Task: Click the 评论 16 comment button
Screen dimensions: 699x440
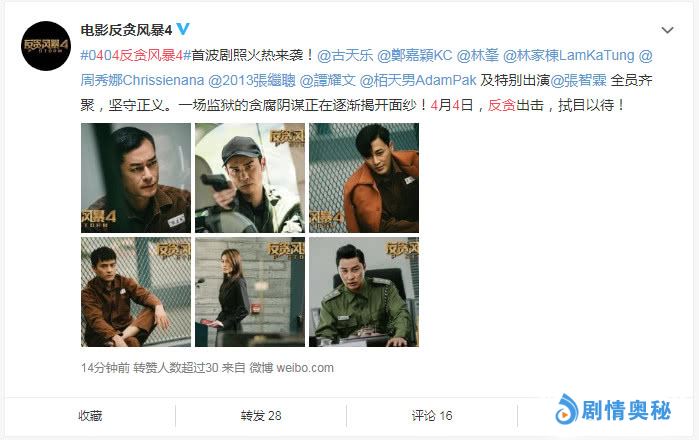Action: click(432, 416)
